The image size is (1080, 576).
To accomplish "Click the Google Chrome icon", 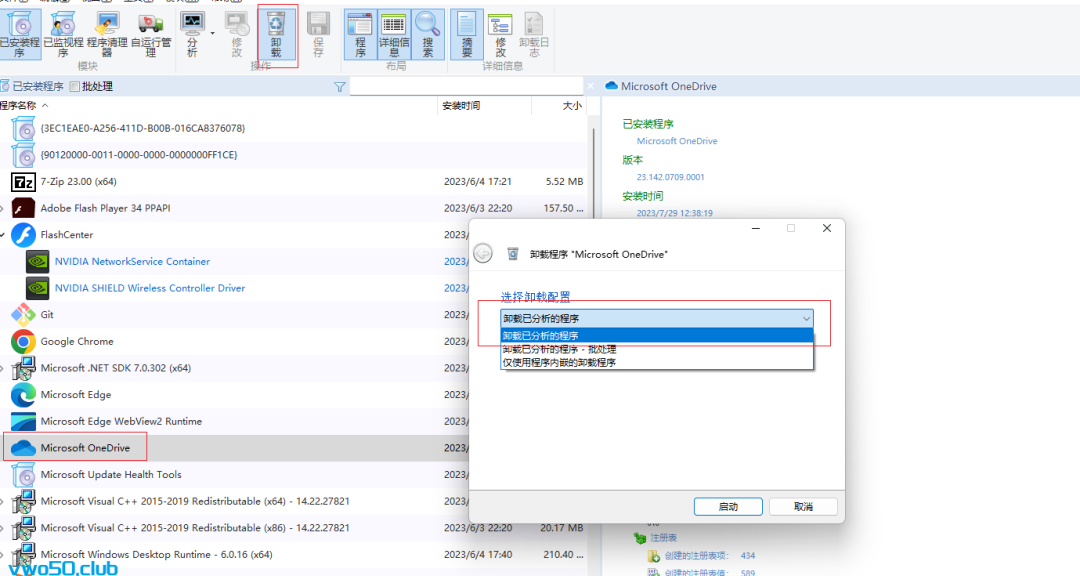I will pyautogui.click(x=23, y=342).
